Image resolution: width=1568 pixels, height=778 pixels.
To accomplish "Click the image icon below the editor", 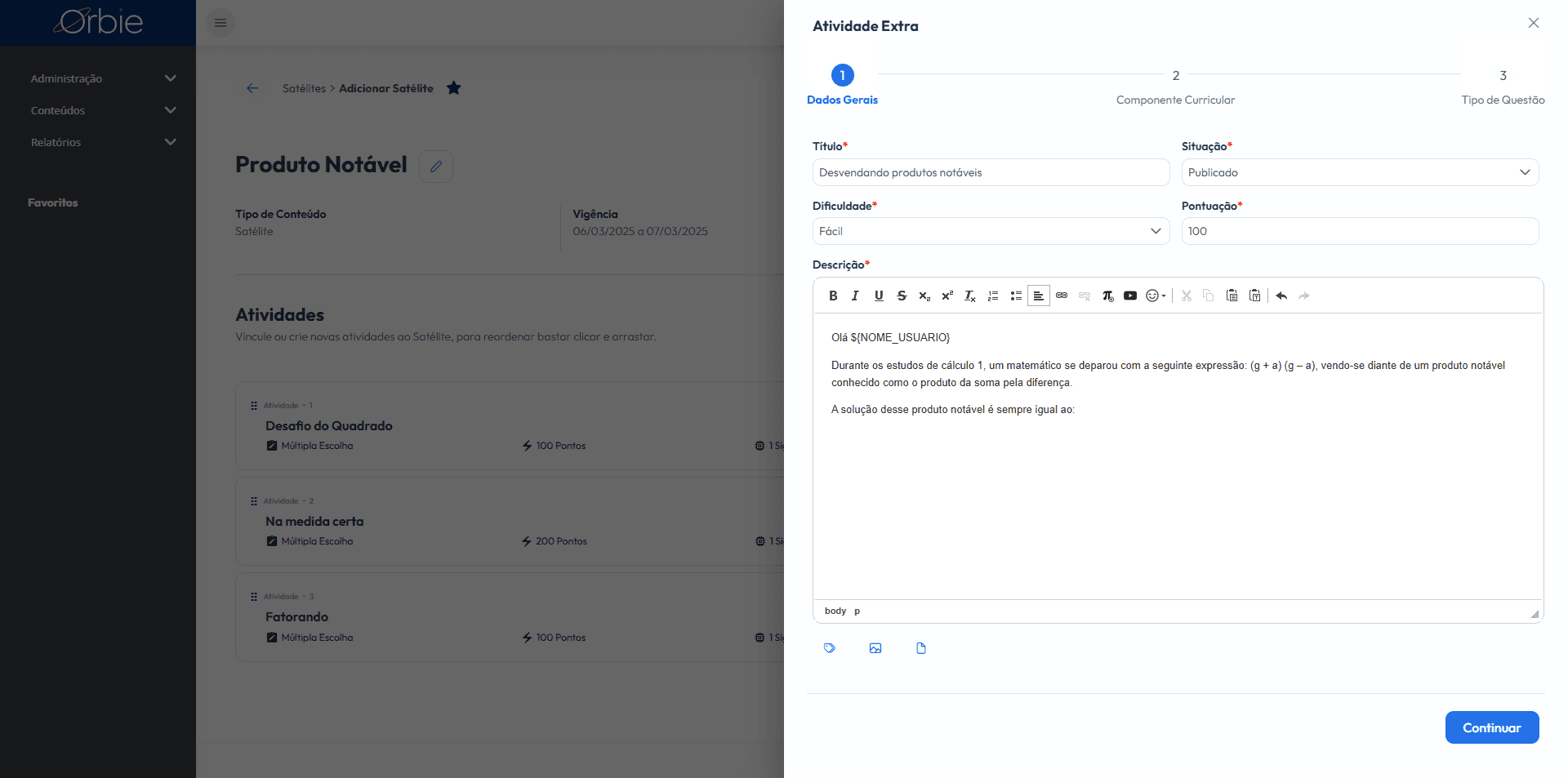I will click(875, 648).
